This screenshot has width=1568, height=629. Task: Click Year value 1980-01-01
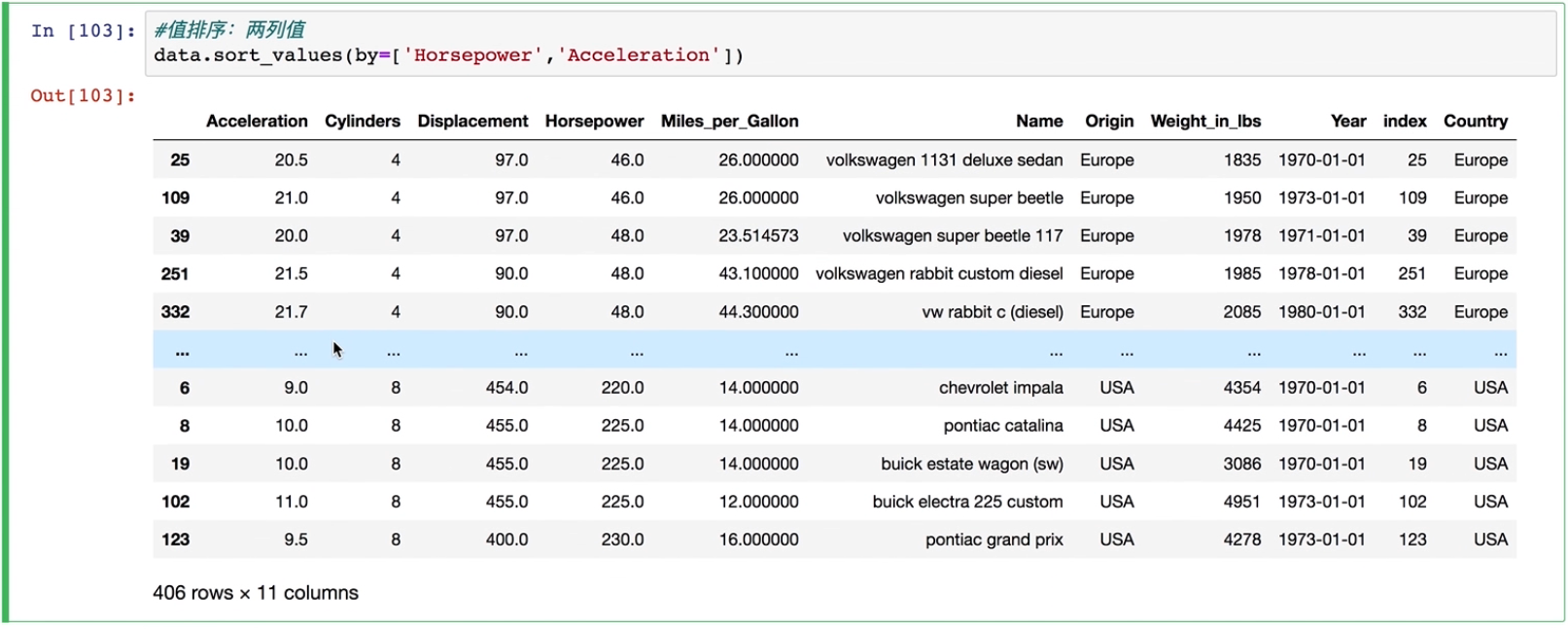coord(1322,311)
